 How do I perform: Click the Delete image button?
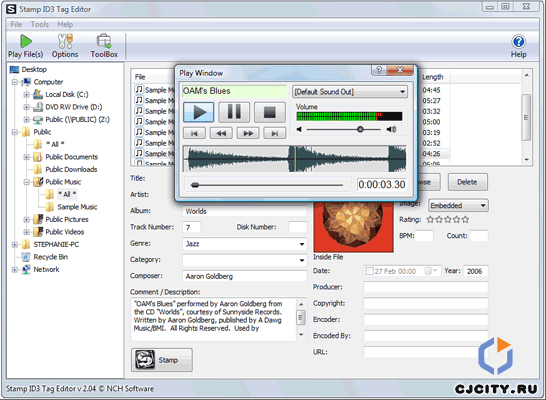(467, 182)
